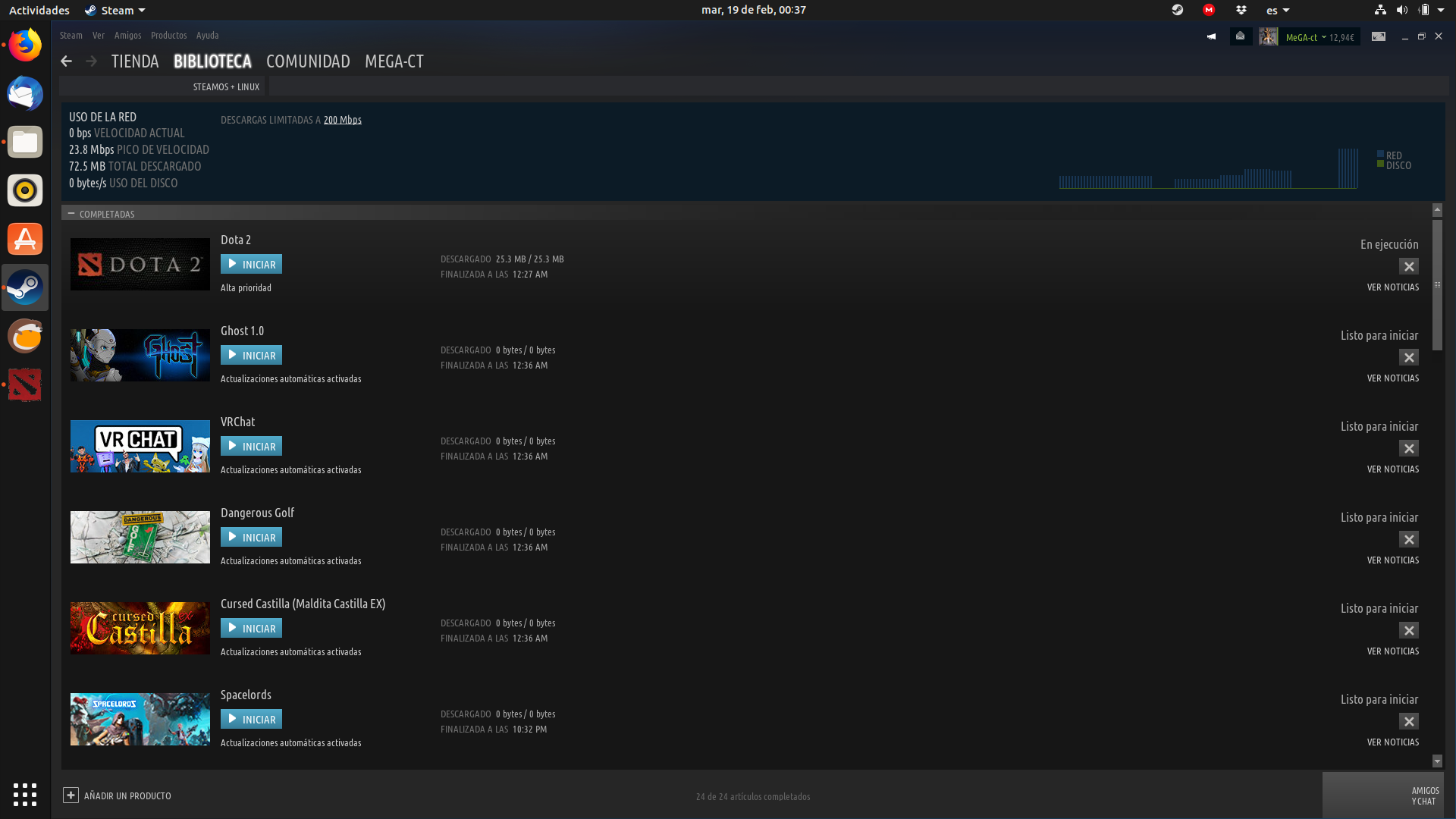Click the downloads list scrollbar up arrow
Viewport: 1456px width, 819px height.
tap(1437, 209)
